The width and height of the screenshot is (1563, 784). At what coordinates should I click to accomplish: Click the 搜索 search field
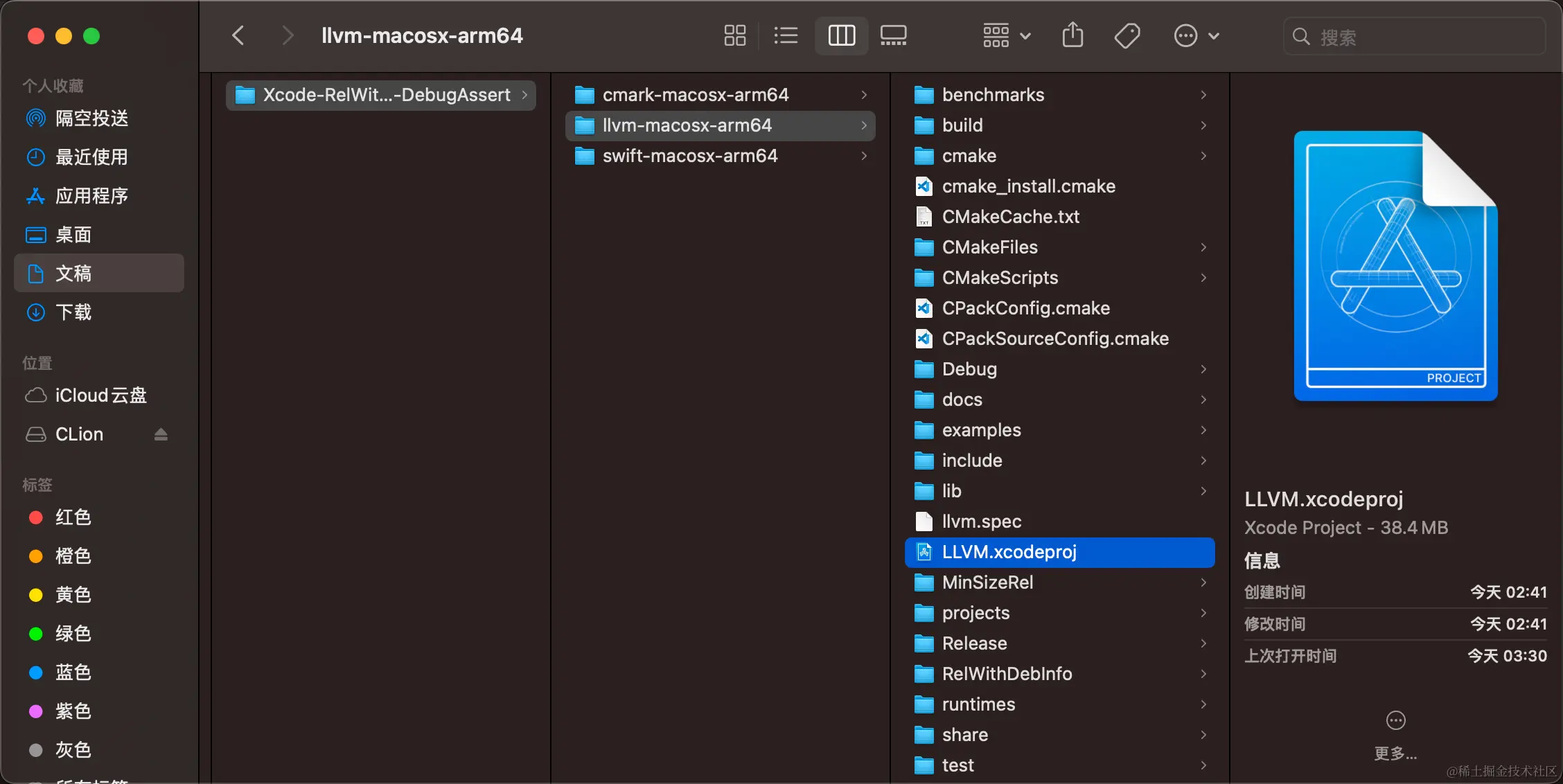pyautogui.click(x=1414, y=37)
